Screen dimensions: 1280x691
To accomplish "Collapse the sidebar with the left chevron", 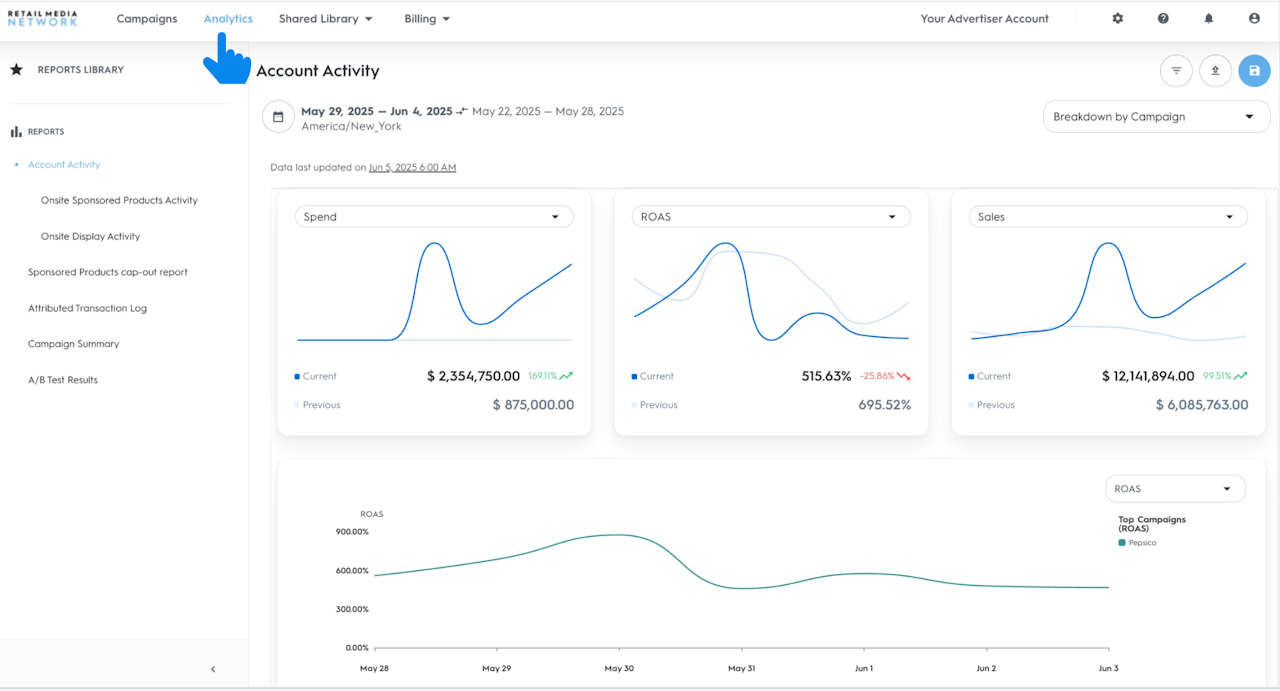I will pyautogui.click(x=213, y=669).
